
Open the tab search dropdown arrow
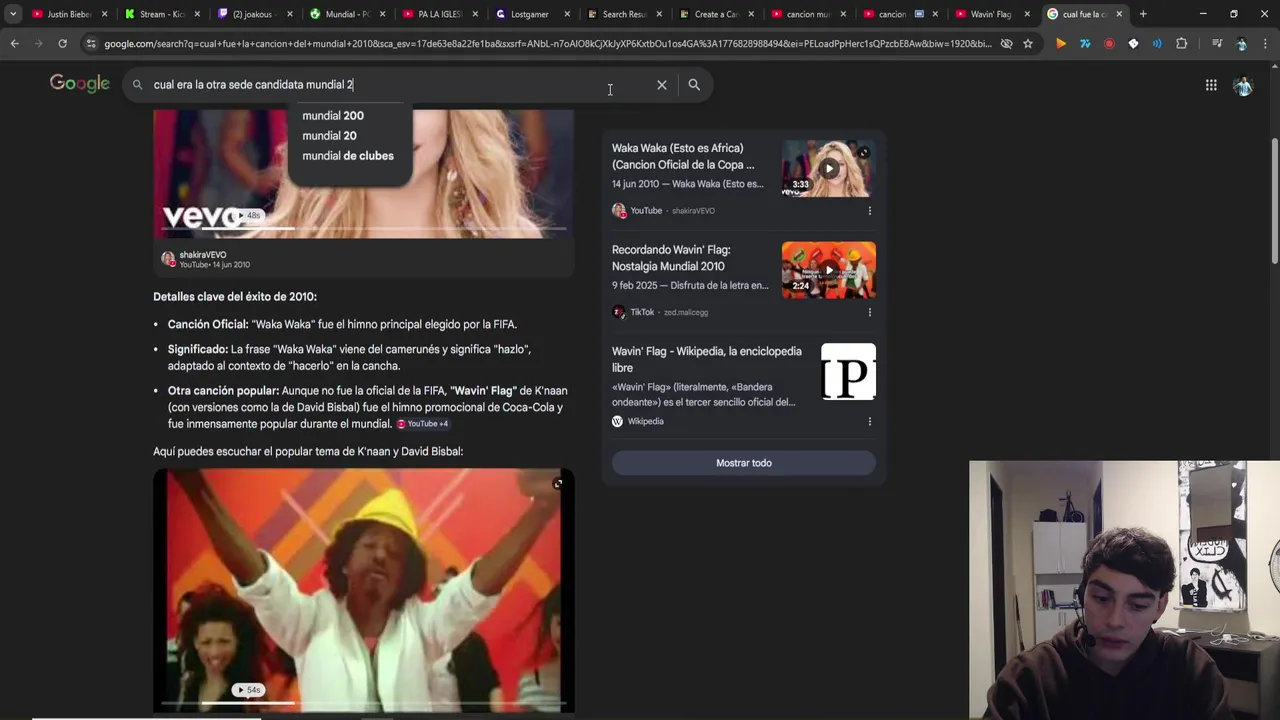pyautogui.click(x=13, y=14)
